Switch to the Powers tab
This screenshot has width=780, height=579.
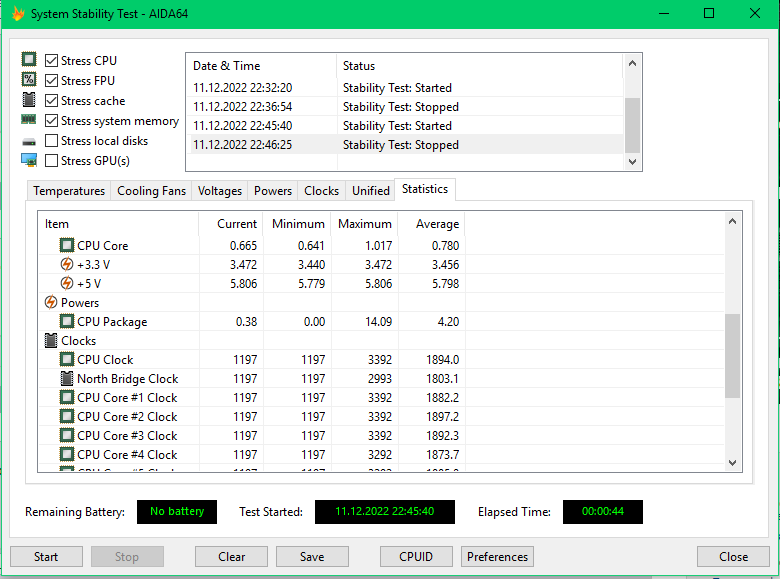[273, 191]
